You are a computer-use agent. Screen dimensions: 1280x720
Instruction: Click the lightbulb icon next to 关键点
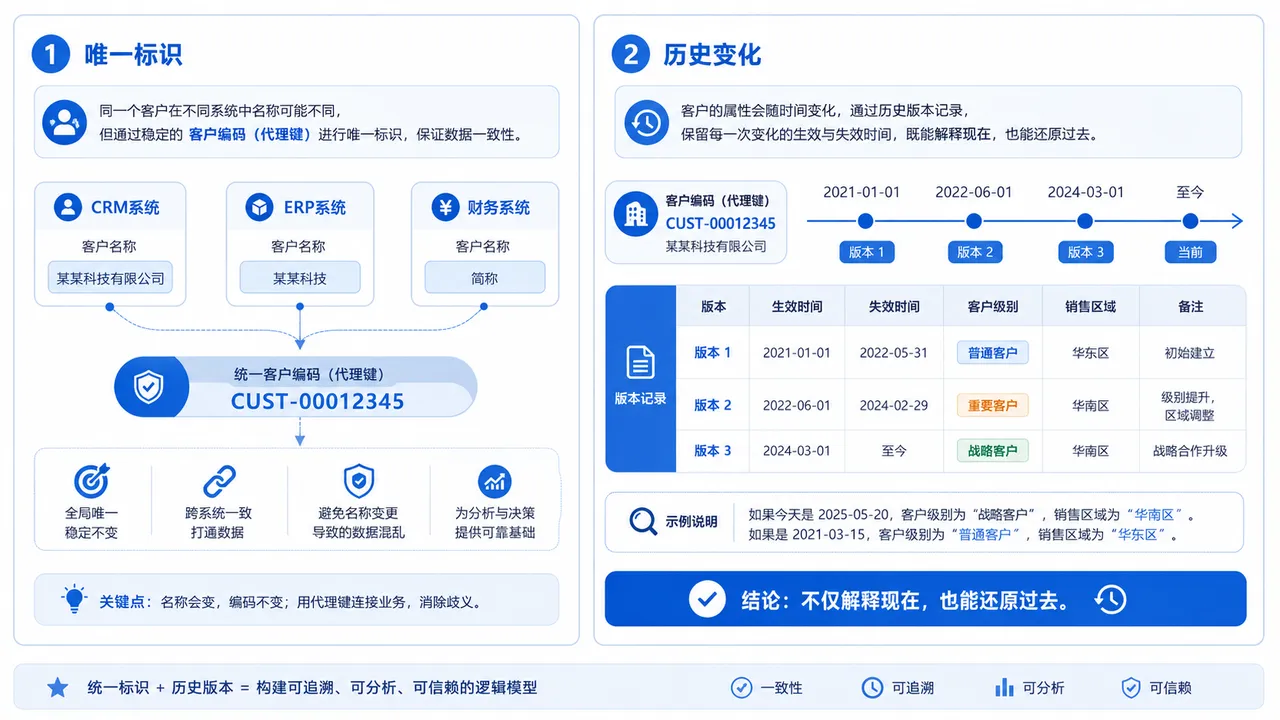click(x=74, y=599)
